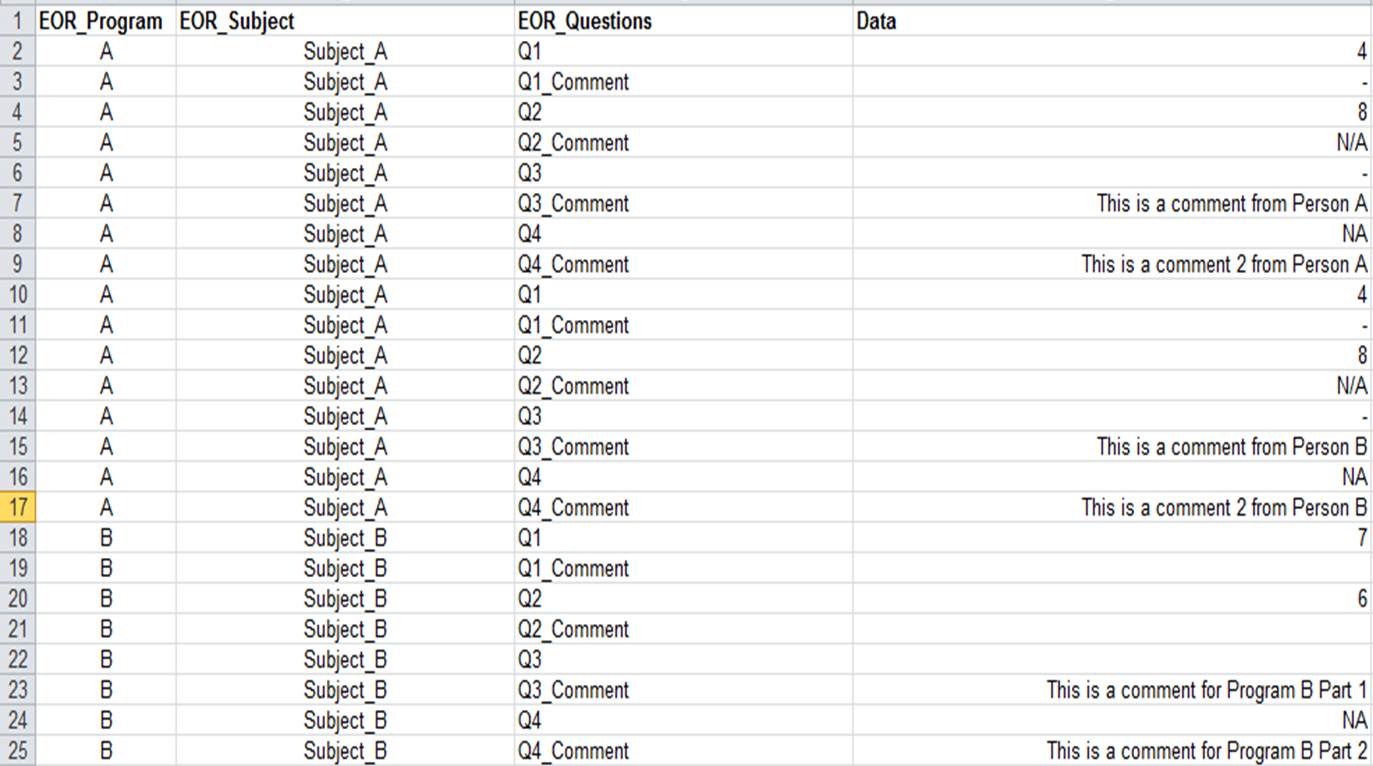Select the Q3 question cell in row 22
This screenshot has height=766, width=1373.
(x=530, y=660)
